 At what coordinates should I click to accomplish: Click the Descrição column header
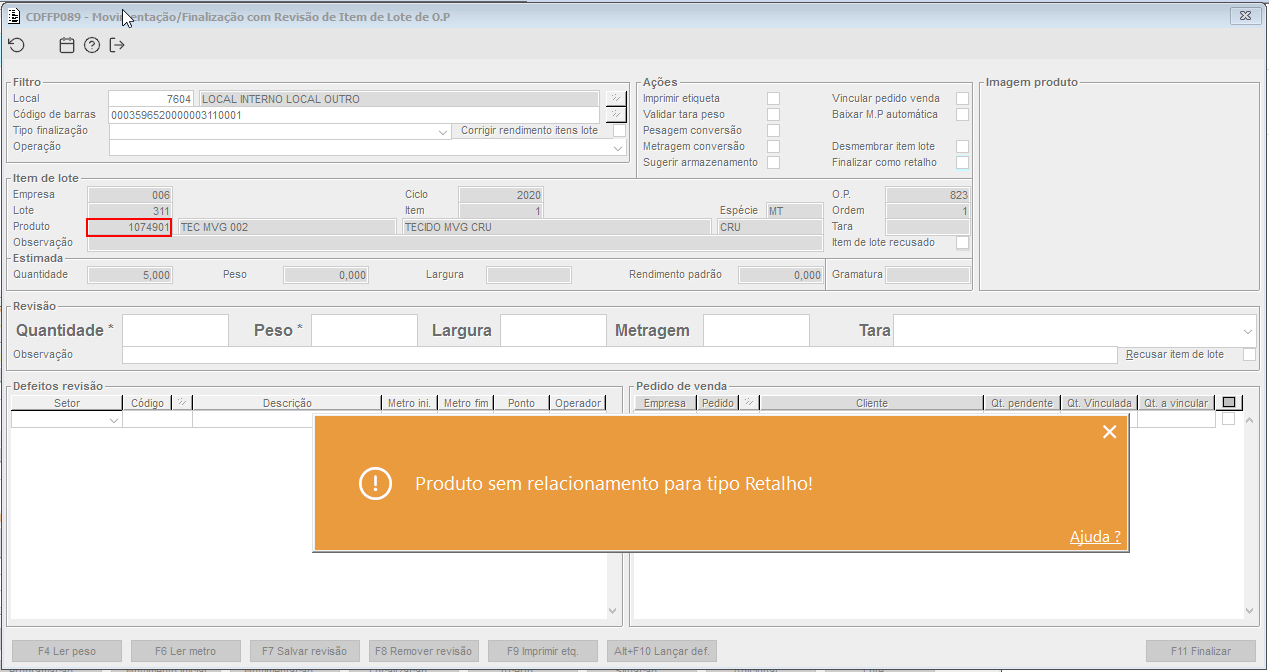click(x=287, y=403)
